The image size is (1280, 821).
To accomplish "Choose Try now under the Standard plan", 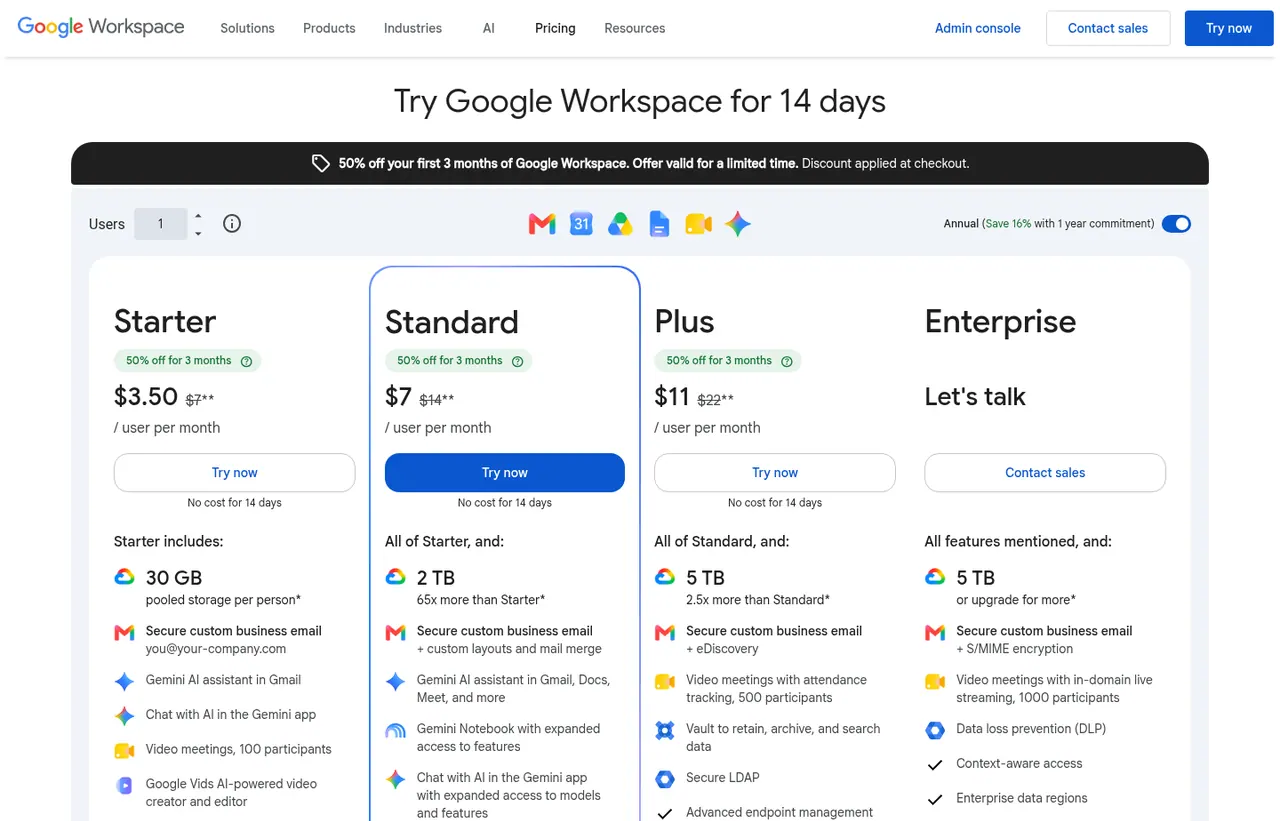I will pyautogui.click(x=505, y=473).
